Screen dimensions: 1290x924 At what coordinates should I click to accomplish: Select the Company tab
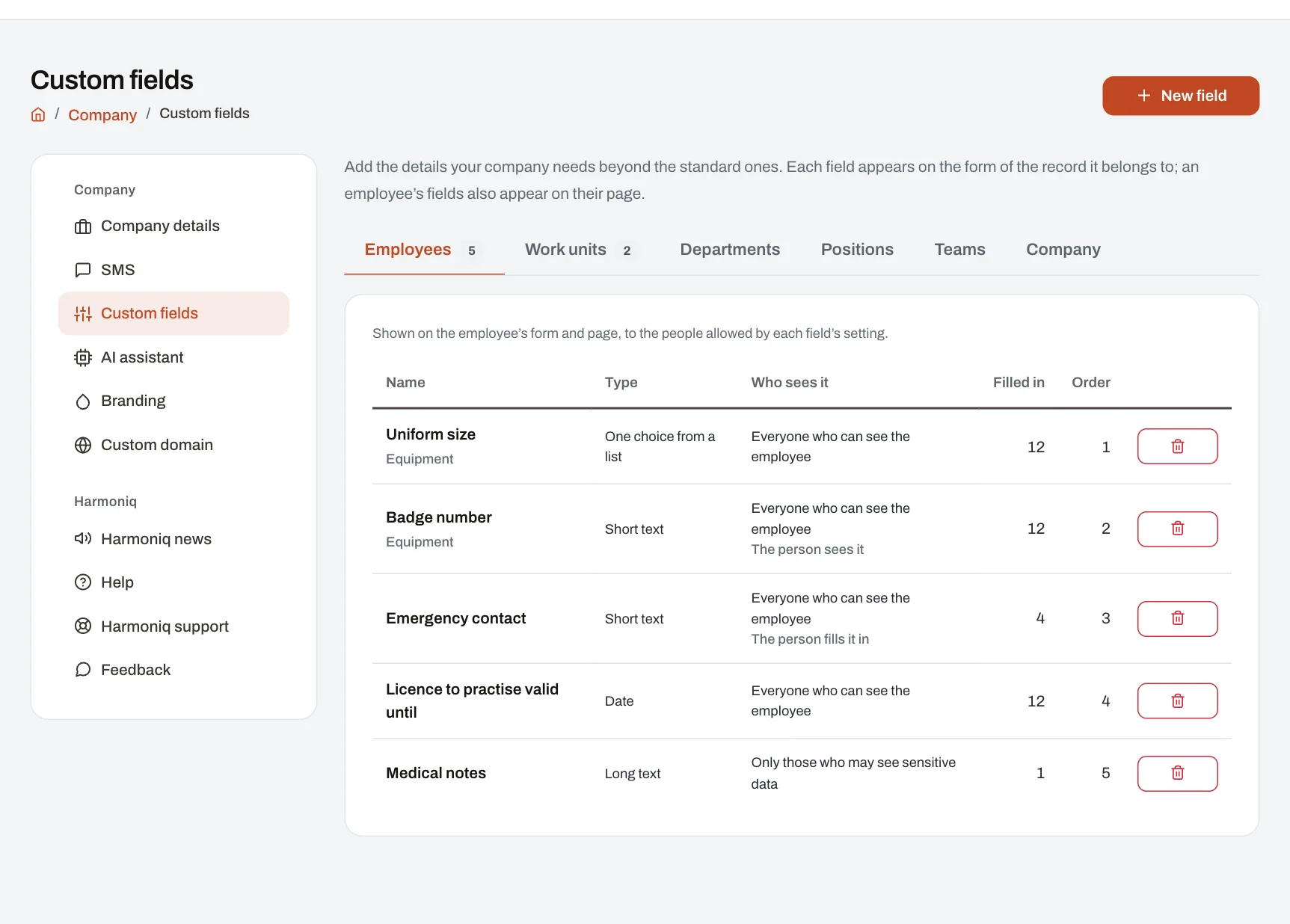point(1063,250)
